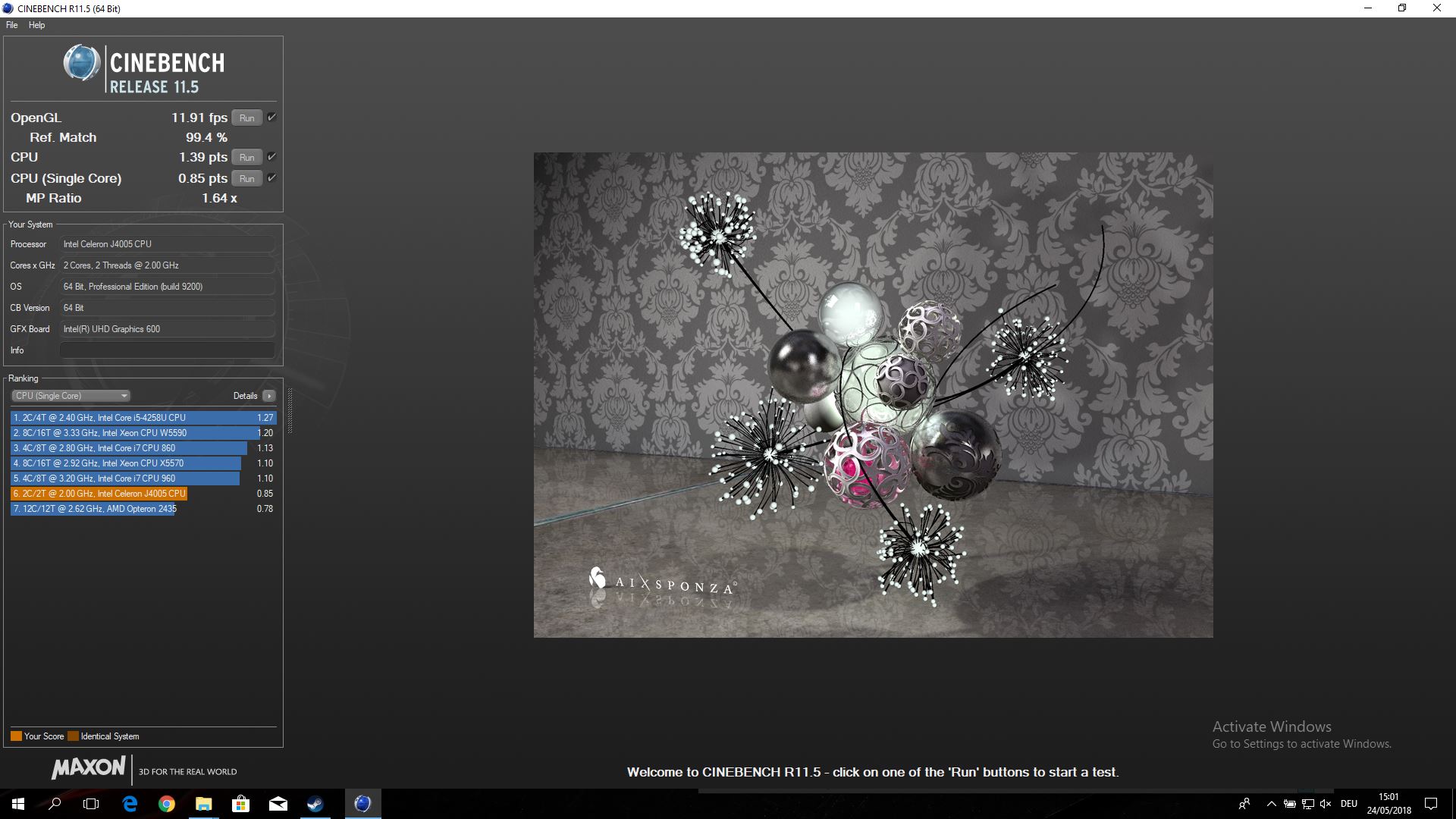Expand ranking Details arrow button
This screenshot has height=819, width=1456.
coord(268,396)
